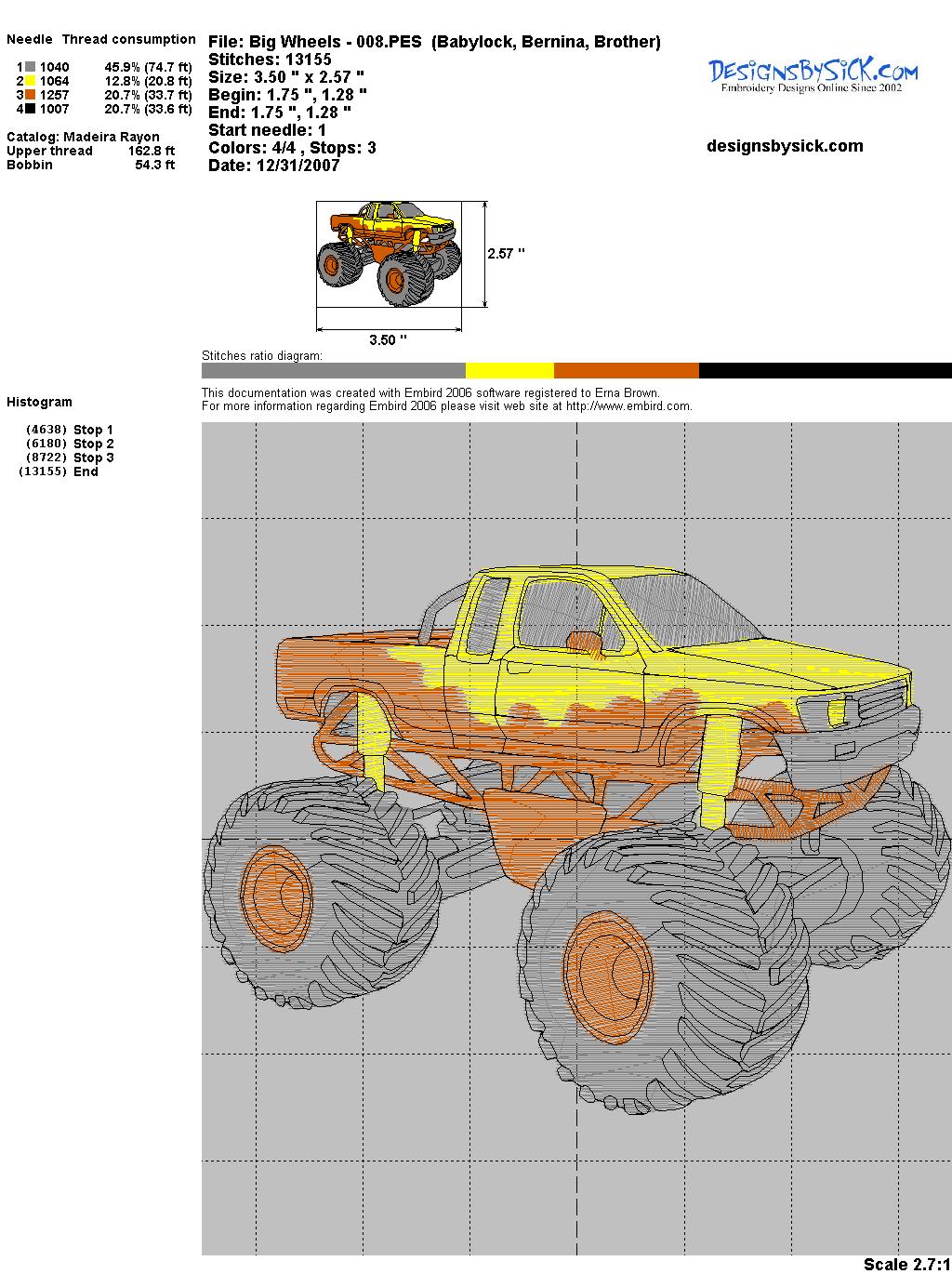Pick the orange swatch for thread 1257
The image size is (952, 1274).
click(31, 95)
